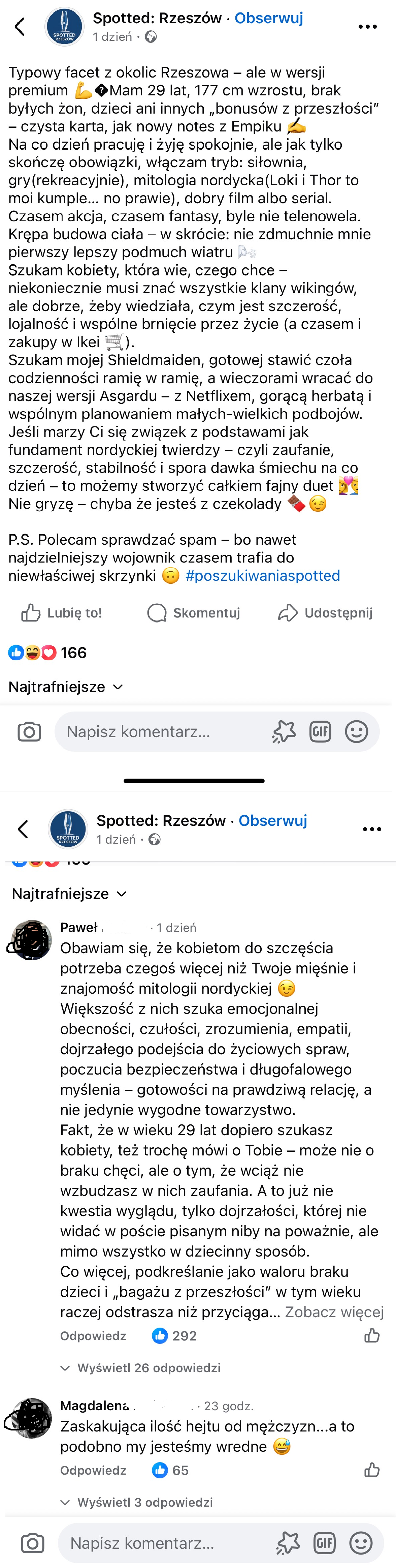Viewport: 396px width, 1568px height.
Task: Open the emoji picker in bottom comment bar
Action: [x=361, y=1542]
